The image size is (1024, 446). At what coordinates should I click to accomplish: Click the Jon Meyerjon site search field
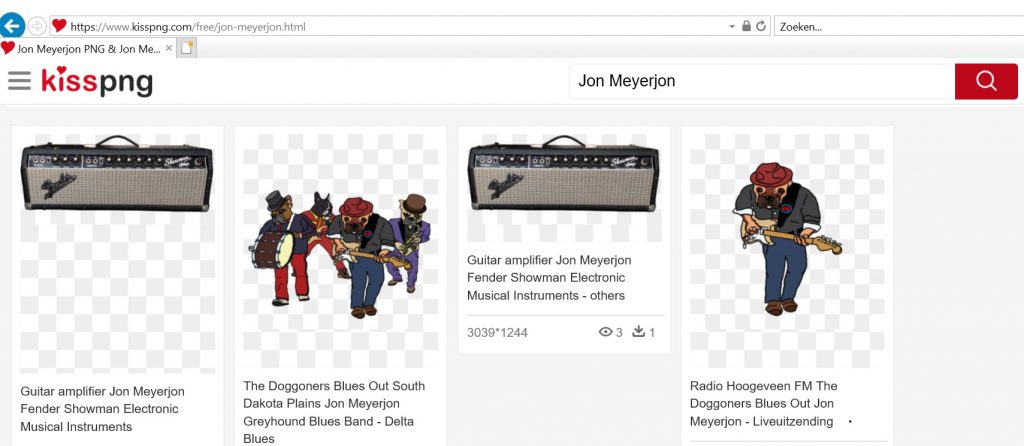point(760,81)
